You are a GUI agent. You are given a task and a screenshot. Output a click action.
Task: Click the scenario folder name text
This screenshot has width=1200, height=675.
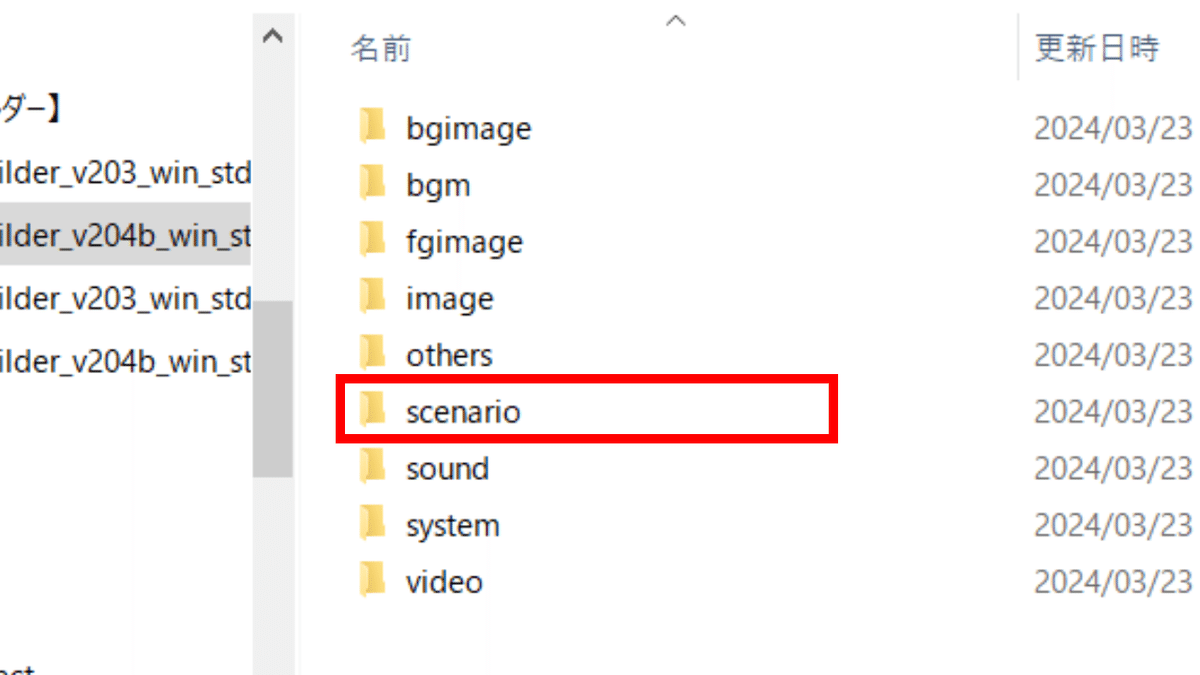pos(463,411)
